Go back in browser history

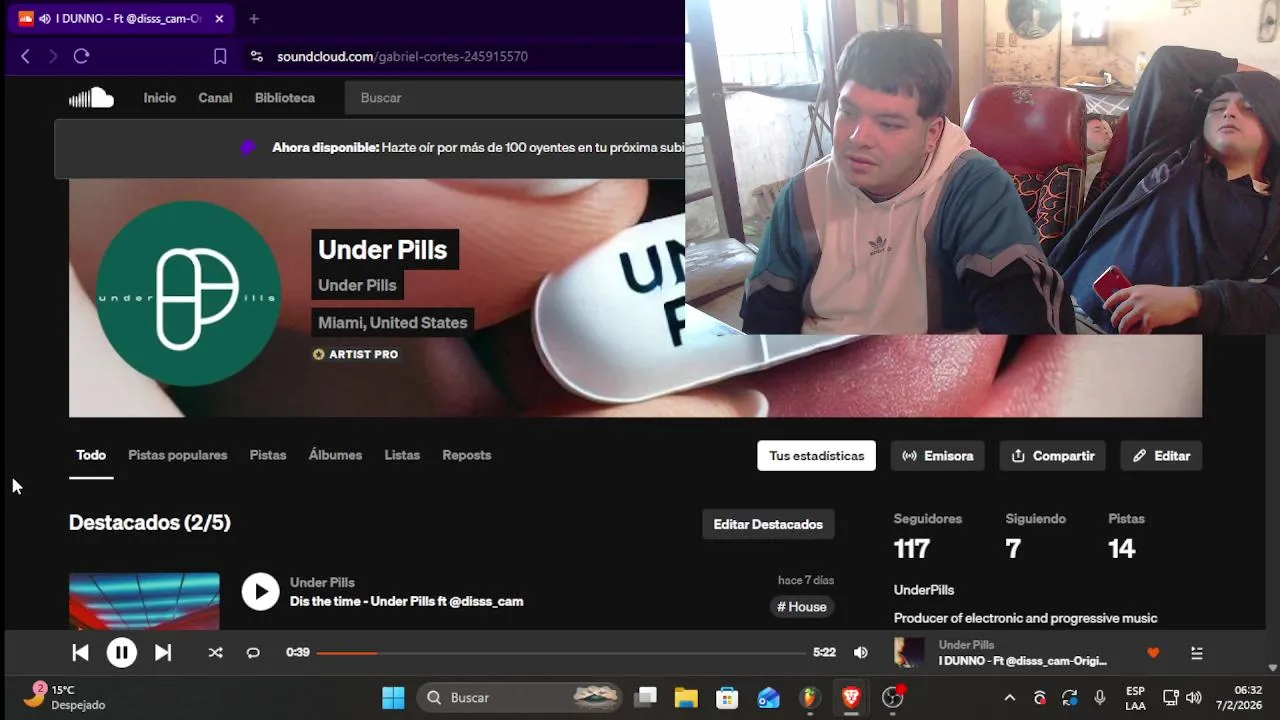point(26,57)
